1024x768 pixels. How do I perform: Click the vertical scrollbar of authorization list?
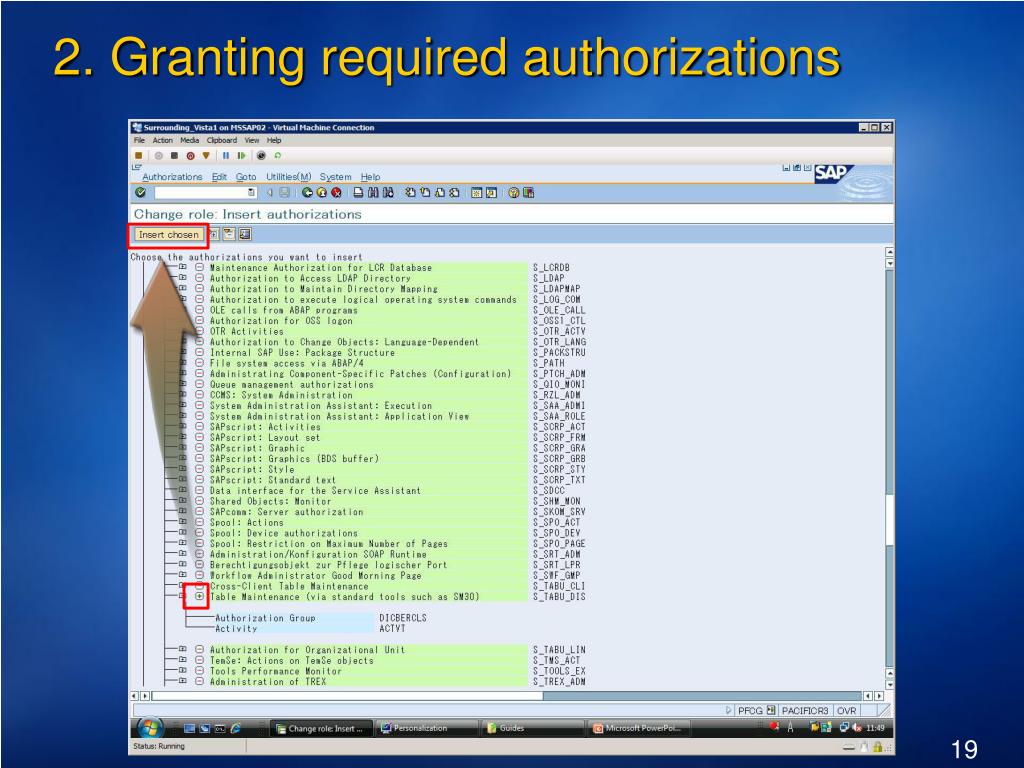(x=889, y=467)
